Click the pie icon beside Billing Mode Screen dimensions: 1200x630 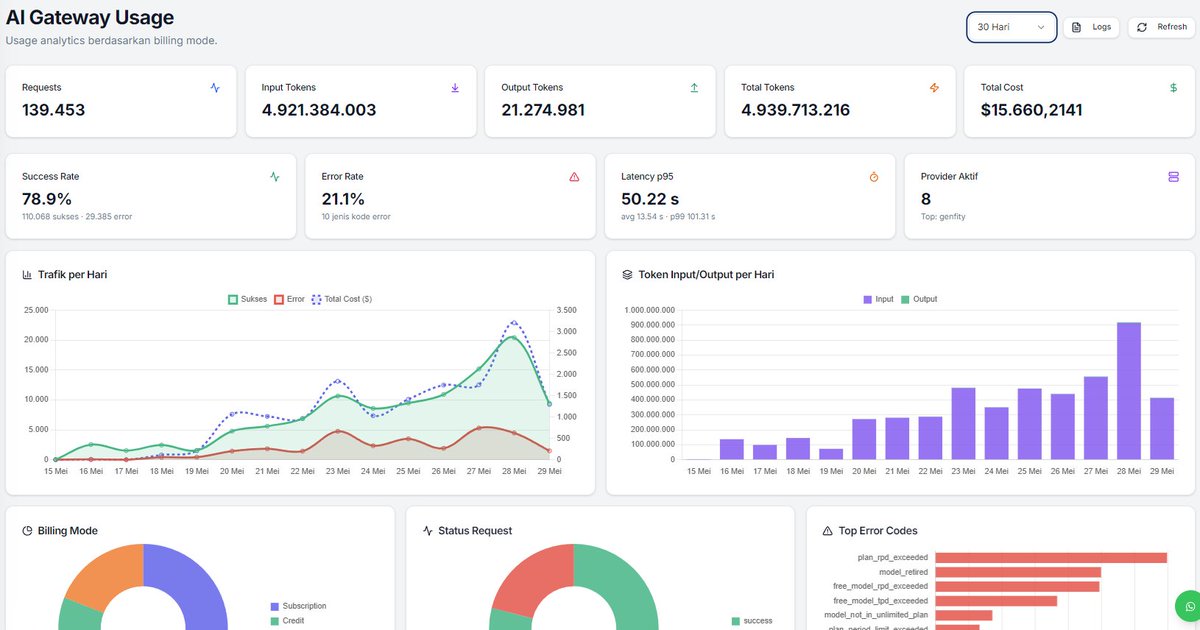point(27,531)
